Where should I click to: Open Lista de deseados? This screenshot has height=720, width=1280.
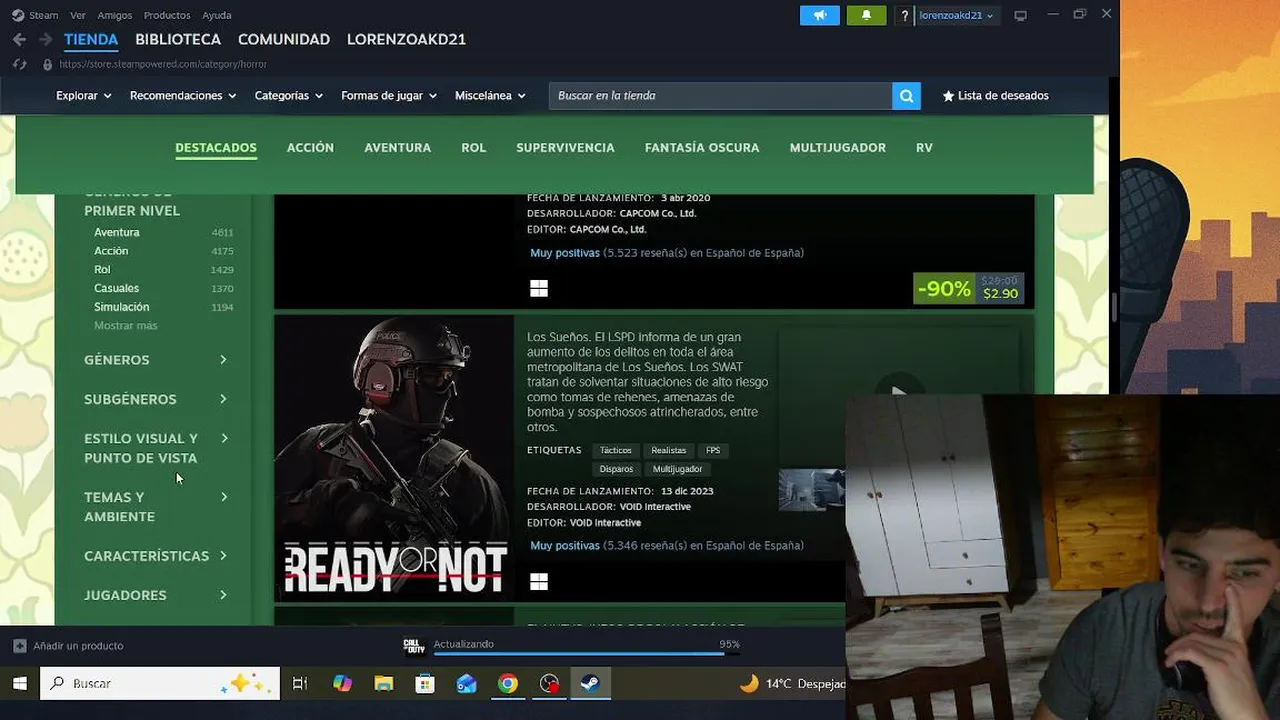[995, 96]
